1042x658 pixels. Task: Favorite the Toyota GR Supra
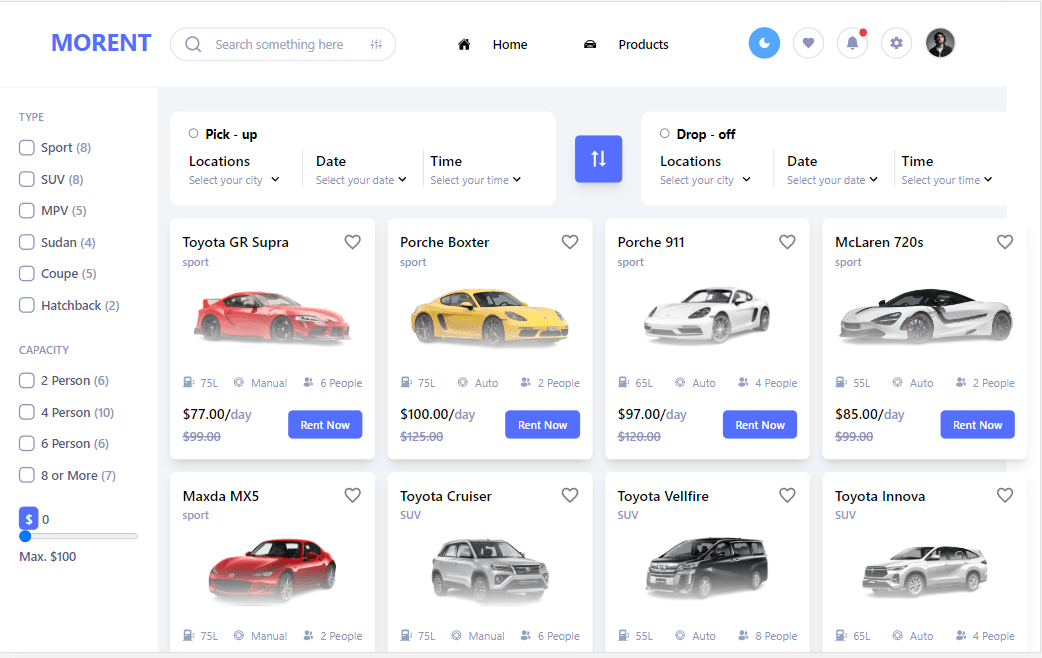pos(352,242)
